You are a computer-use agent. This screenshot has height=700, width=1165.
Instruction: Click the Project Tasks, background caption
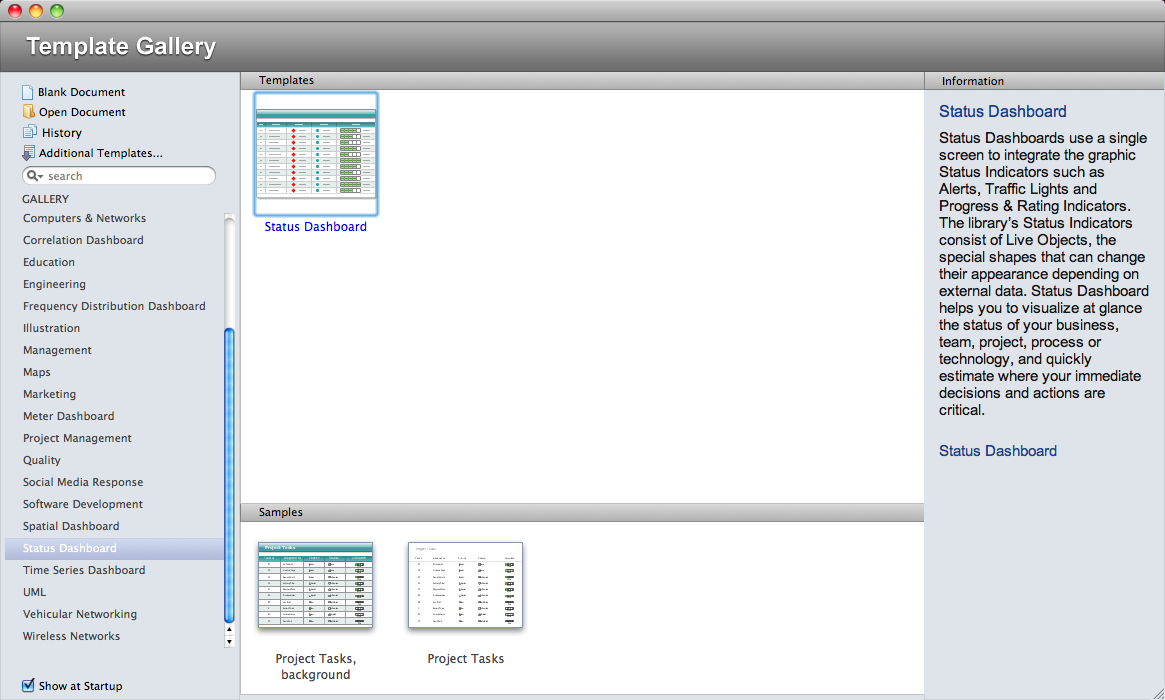tap(316, 667)
